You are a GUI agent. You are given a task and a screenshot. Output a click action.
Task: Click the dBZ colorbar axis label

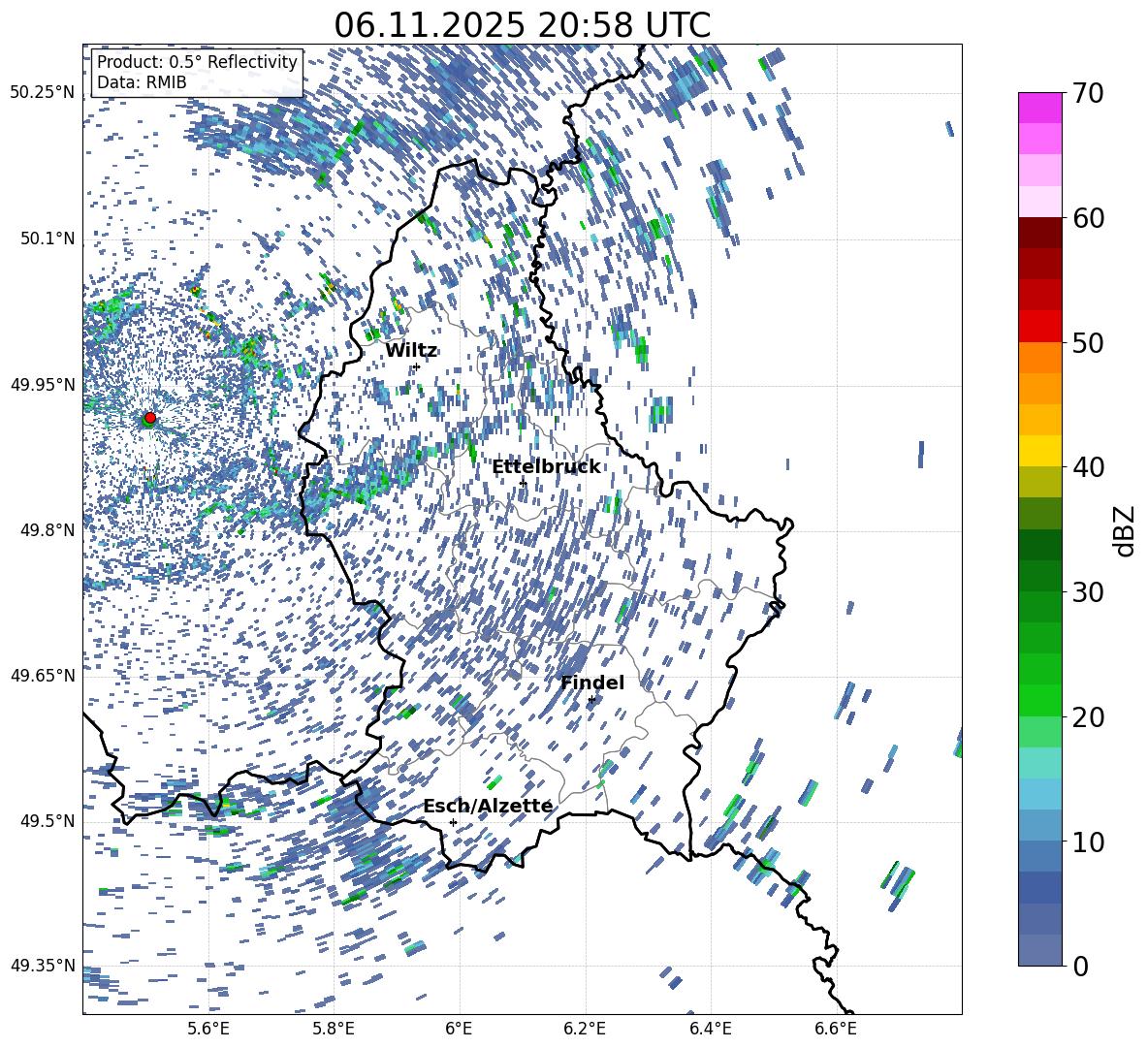(x=1126, y=530)
